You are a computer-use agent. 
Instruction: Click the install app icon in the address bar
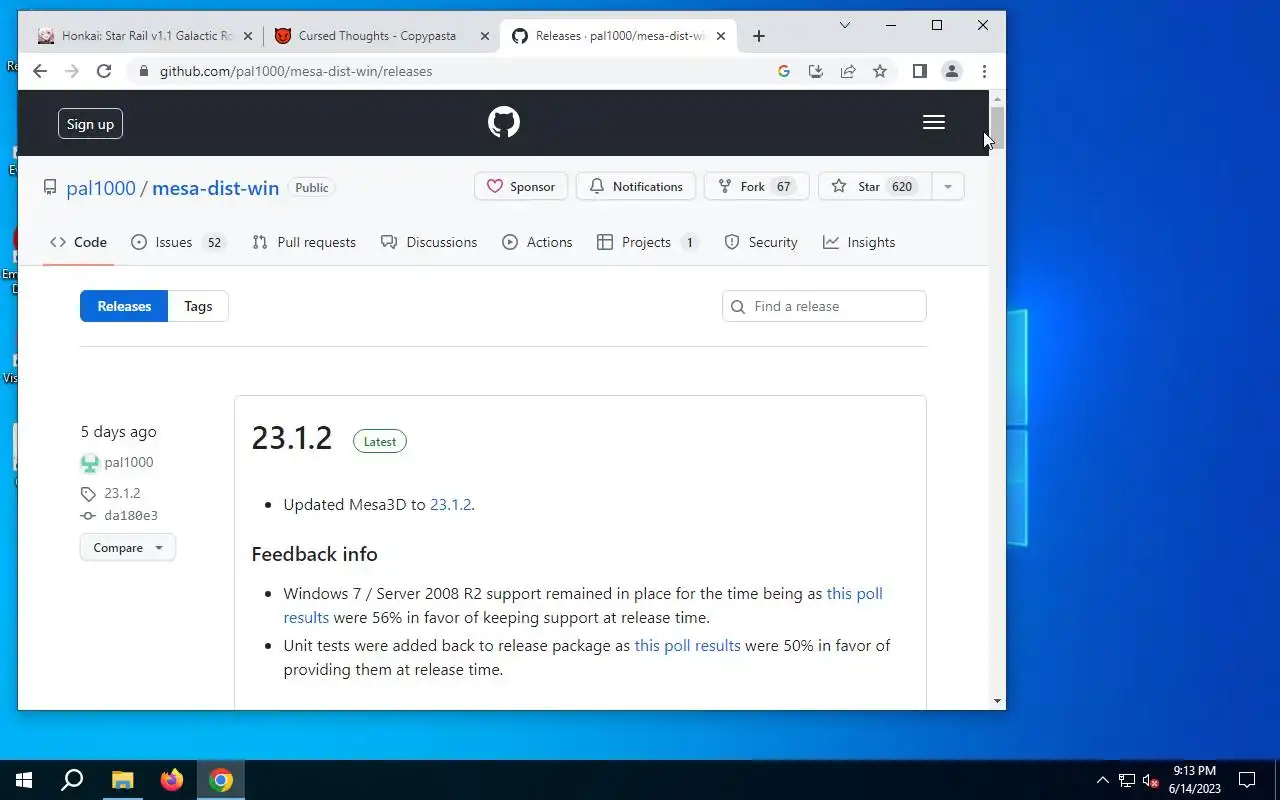[x=816, y=71]
